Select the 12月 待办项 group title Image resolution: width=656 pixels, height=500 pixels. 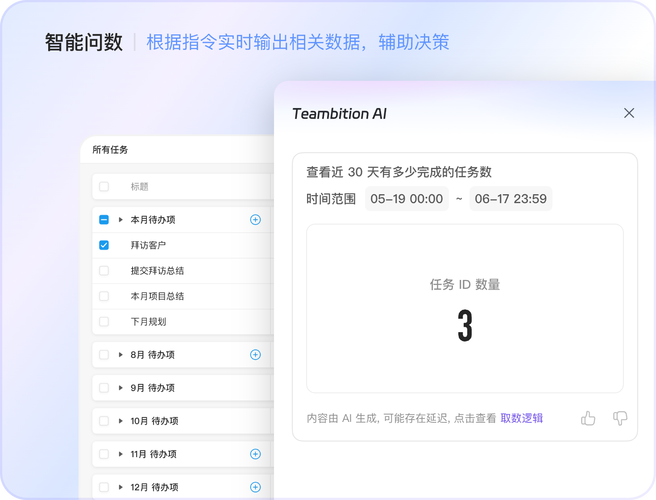[x=154, y=487]
